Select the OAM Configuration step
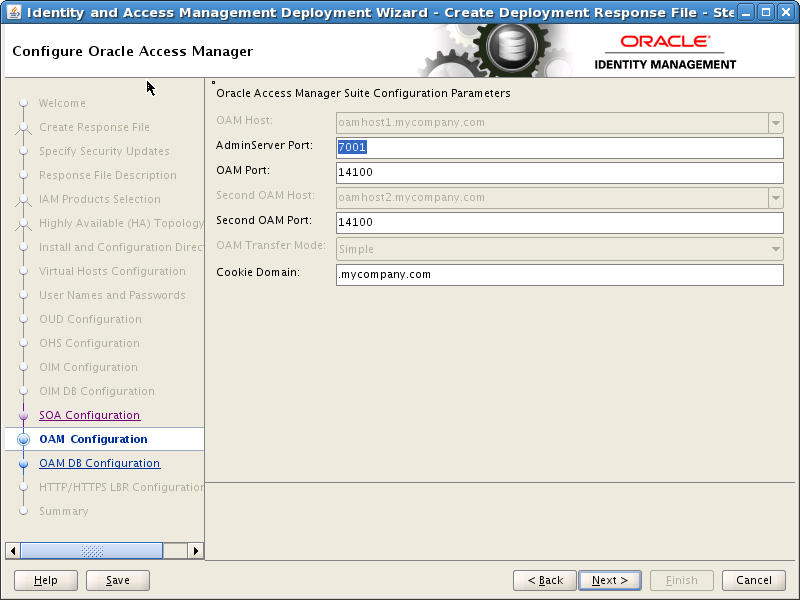 tap(93, 439)
